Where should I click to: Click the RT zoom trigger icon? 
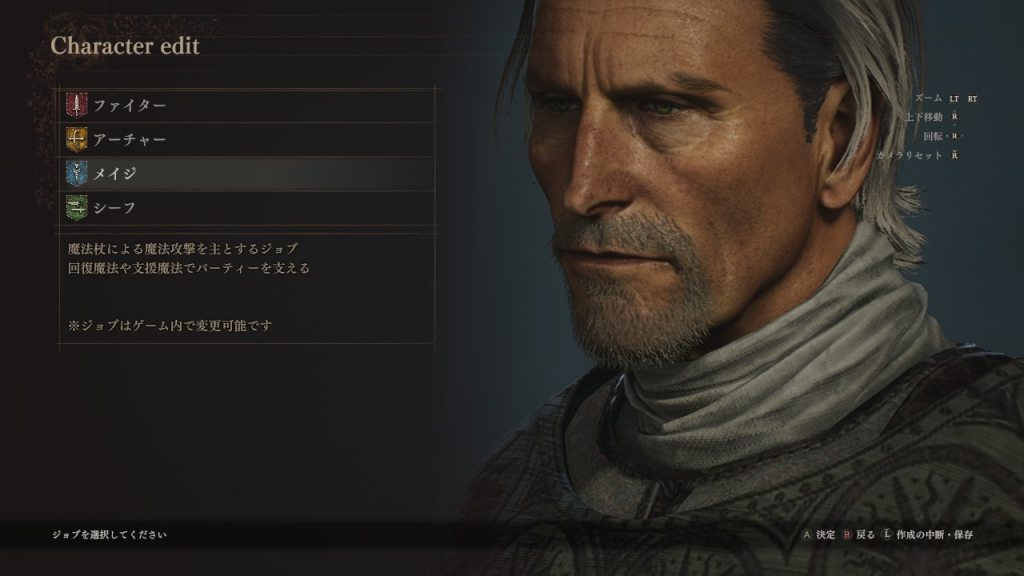(972, 99)
